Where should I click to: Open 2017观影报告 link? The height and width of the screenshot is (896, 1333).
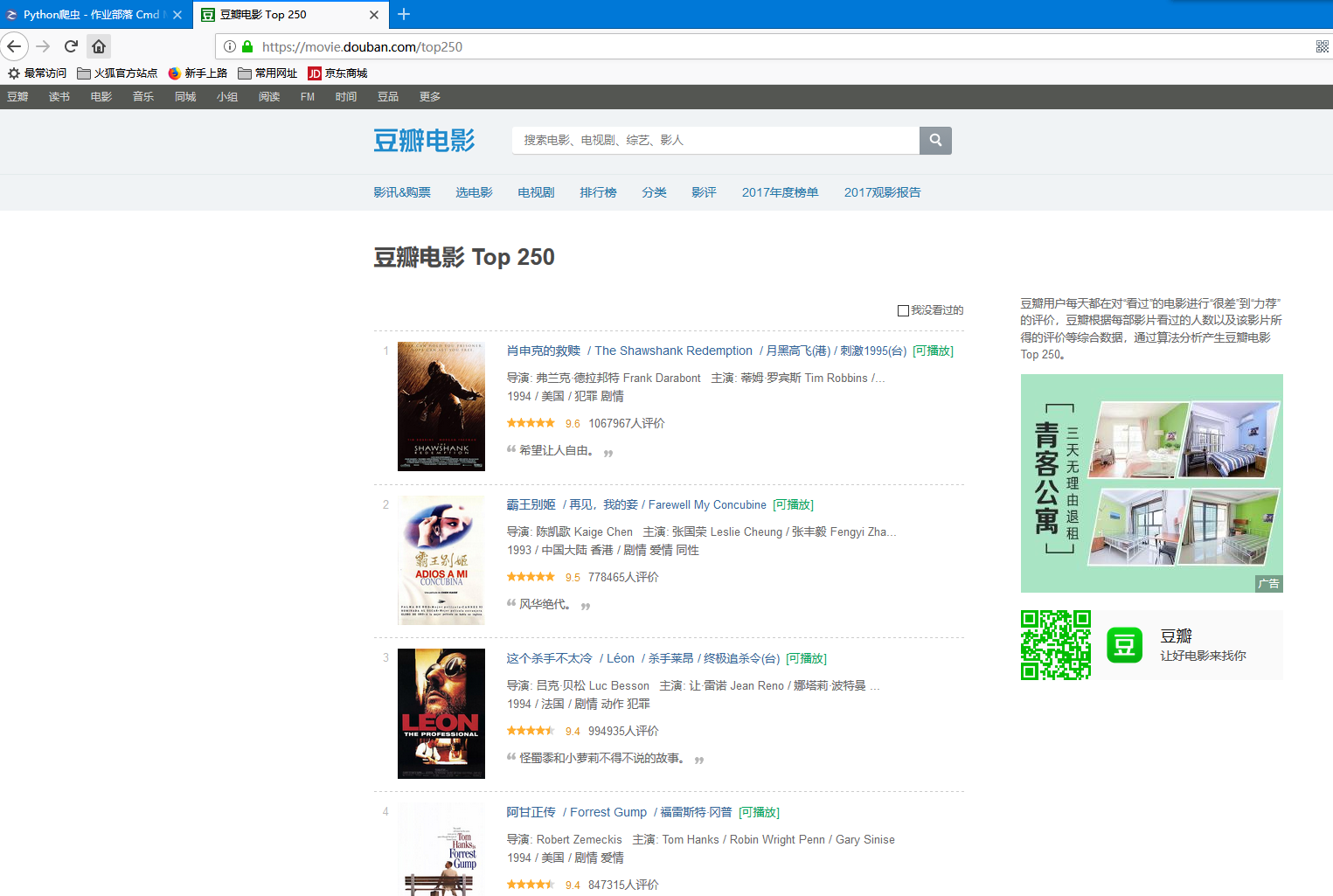[883, 192]
